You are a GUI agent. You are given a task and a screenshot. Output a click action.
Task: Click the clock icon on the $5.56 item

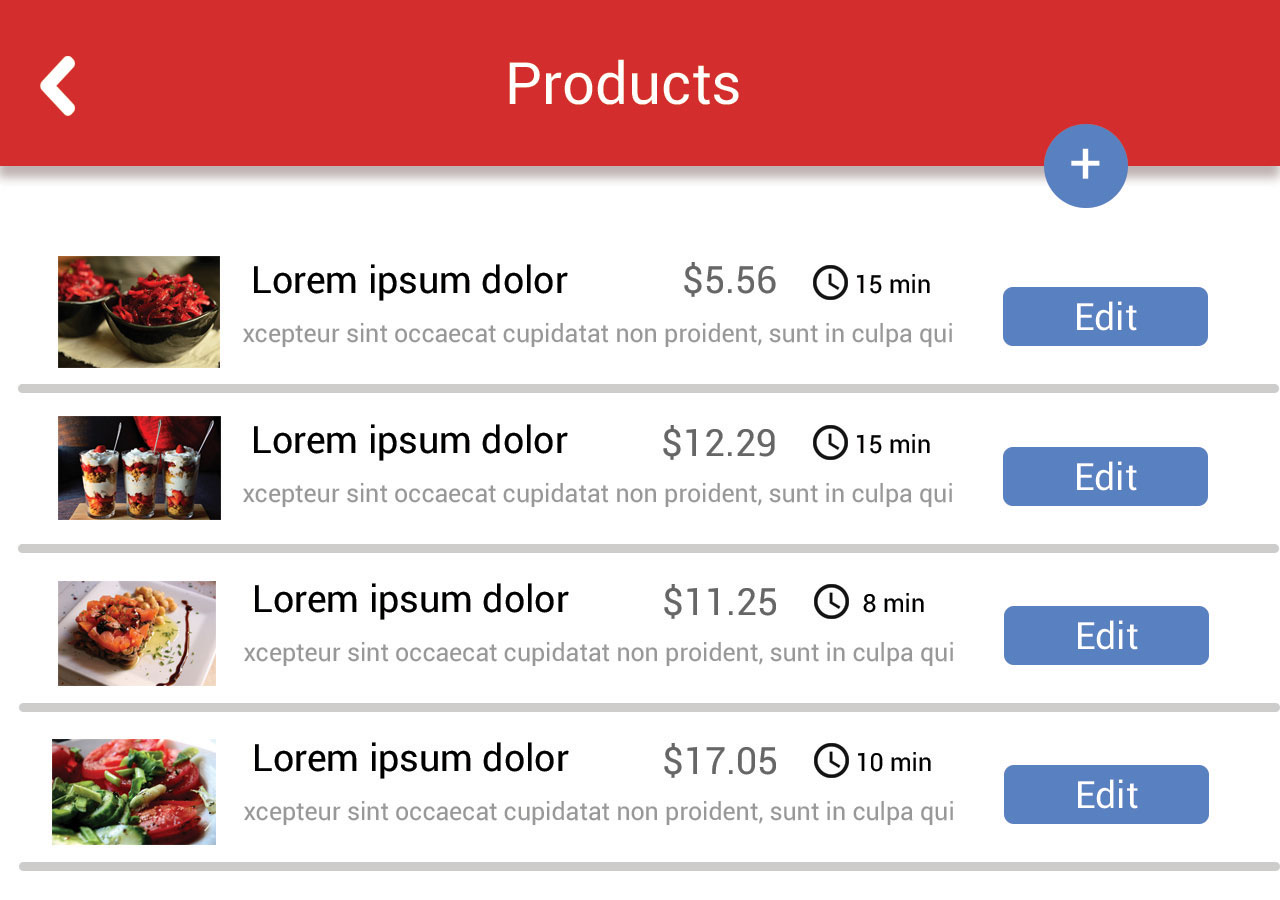point(830,283)
